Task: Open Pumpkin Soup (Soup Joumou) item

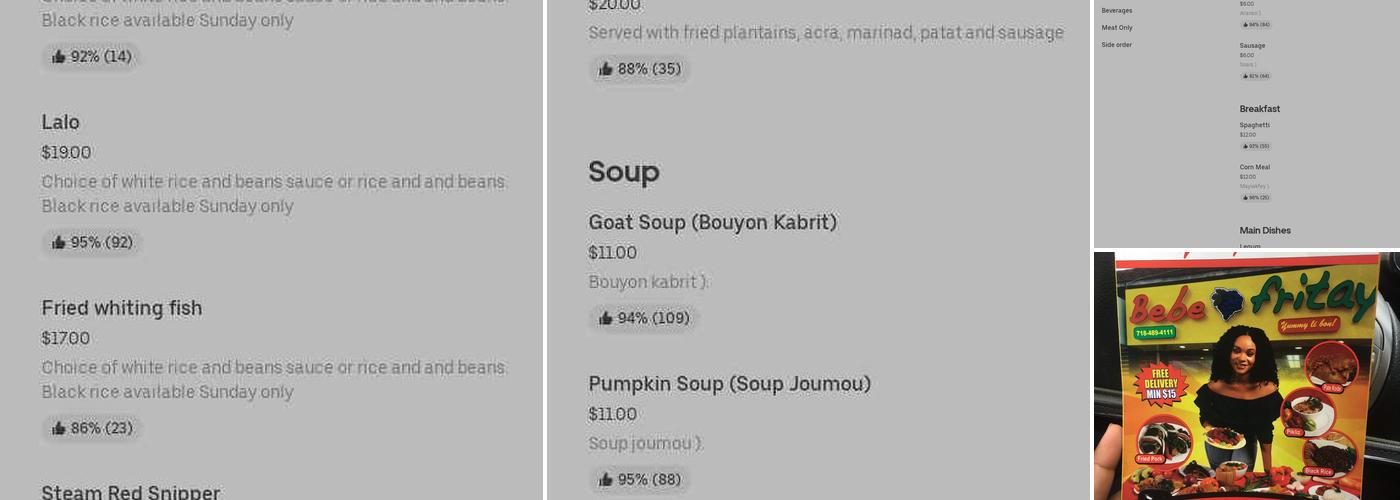Action: (x=729, y=384)
